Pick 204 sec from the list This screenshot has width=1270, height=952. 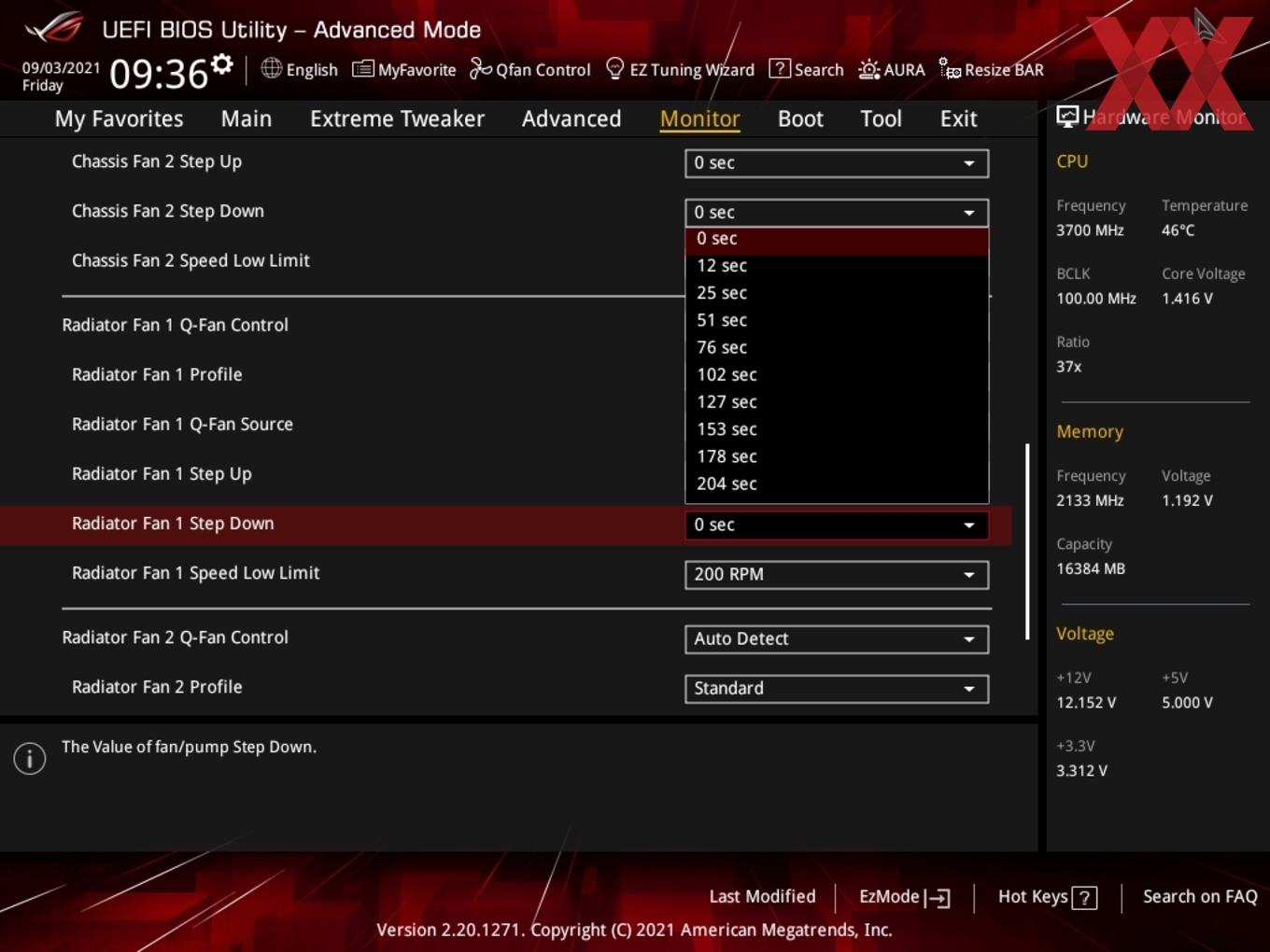pyautogui.click(x=836, y=483)
